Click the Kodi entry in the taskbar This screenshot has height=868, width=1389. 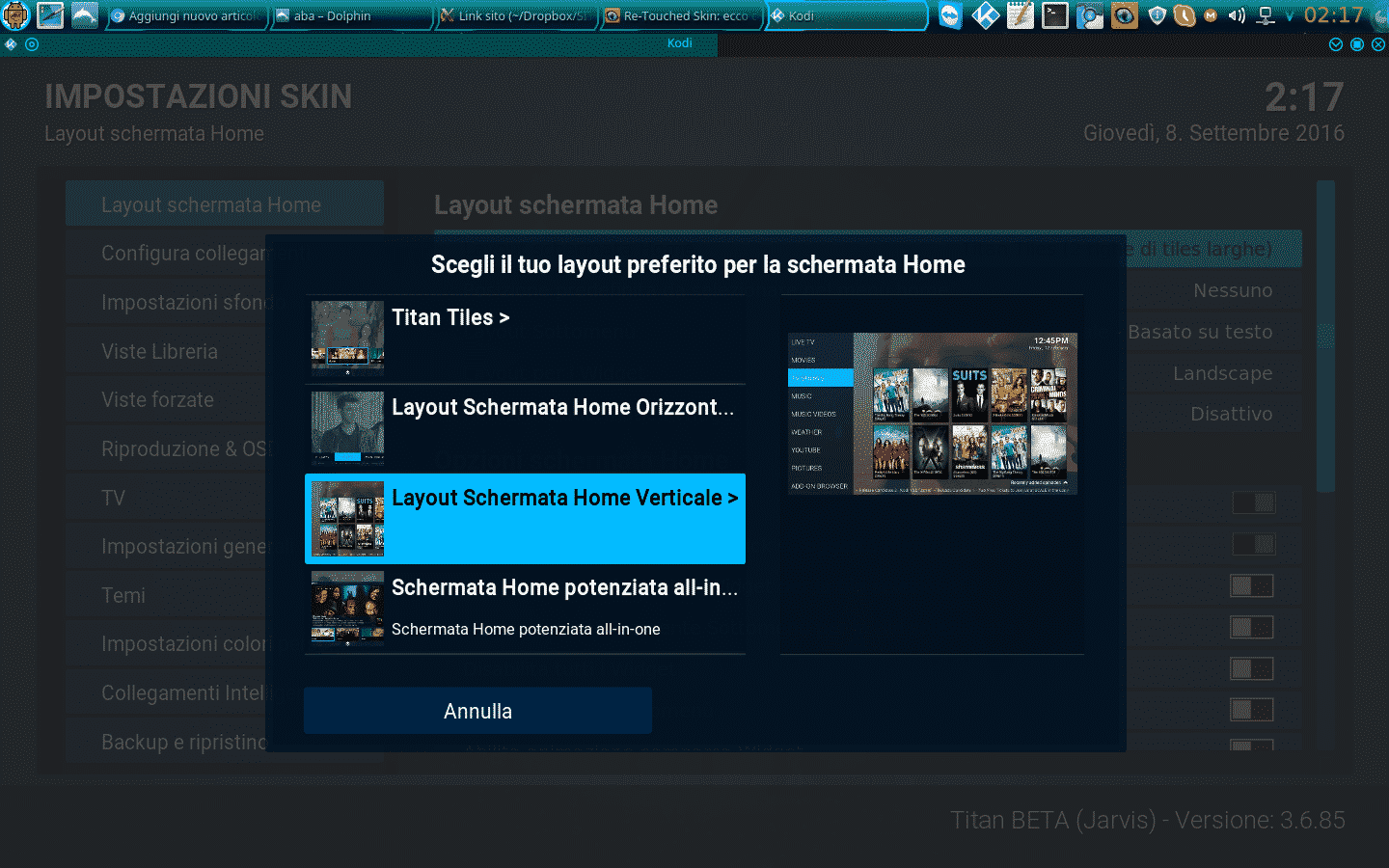[x=847, y=15]
